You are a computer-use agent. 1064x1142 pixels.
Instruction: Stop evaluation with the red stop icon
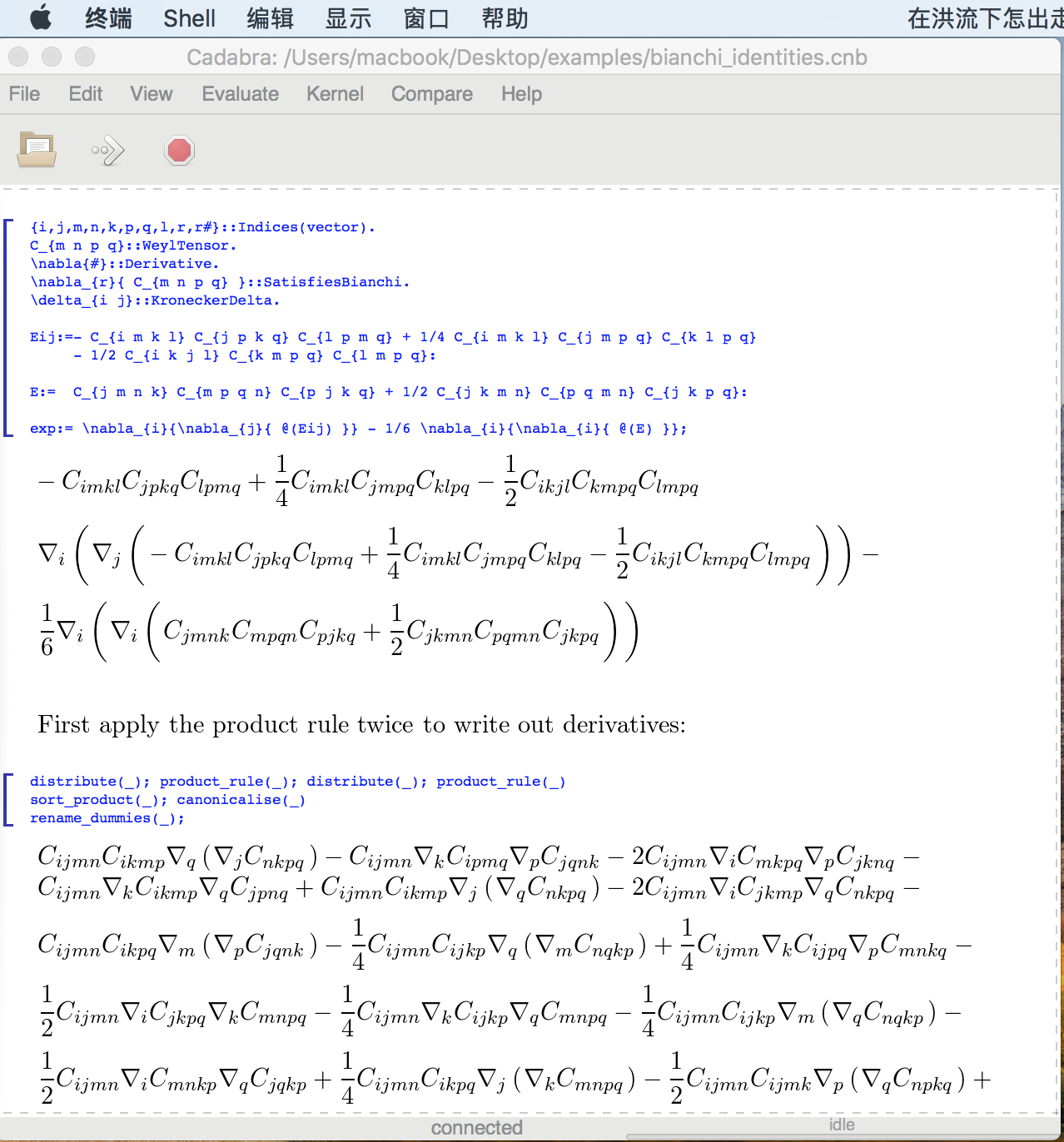pyautogui.click(x=179, y=151)
